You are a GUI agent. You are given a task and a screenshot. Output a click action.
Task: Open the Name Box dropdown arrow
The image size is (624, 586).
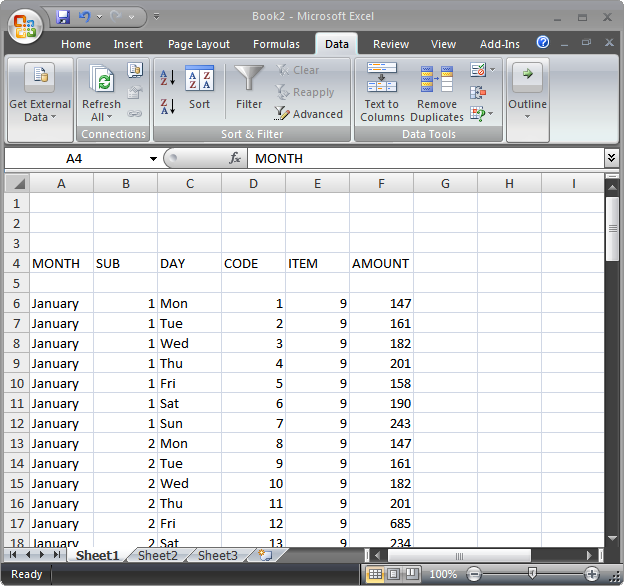[153, 158]
